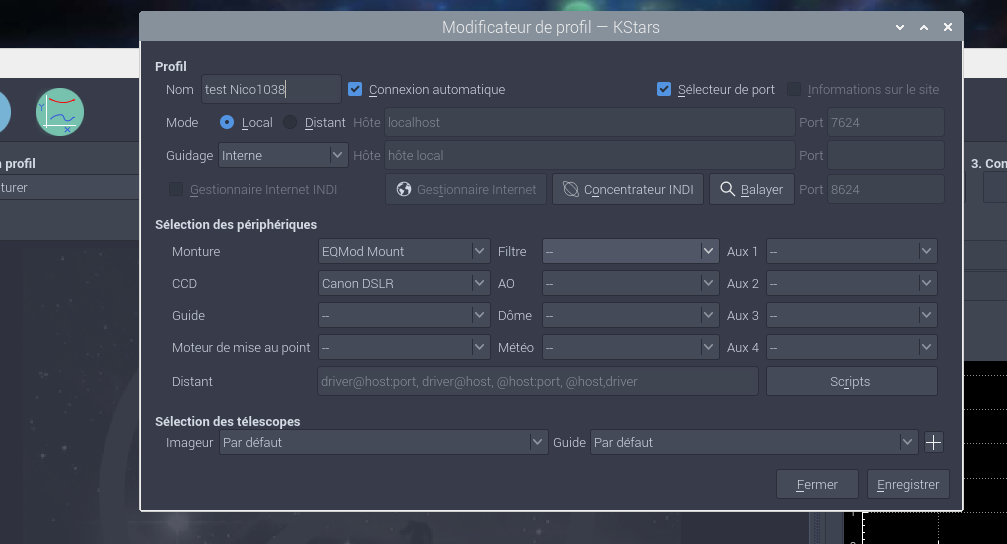1007x544 pixels.
Task: Expand the Imageur telescope dropdown
Action: coord(383,442)
